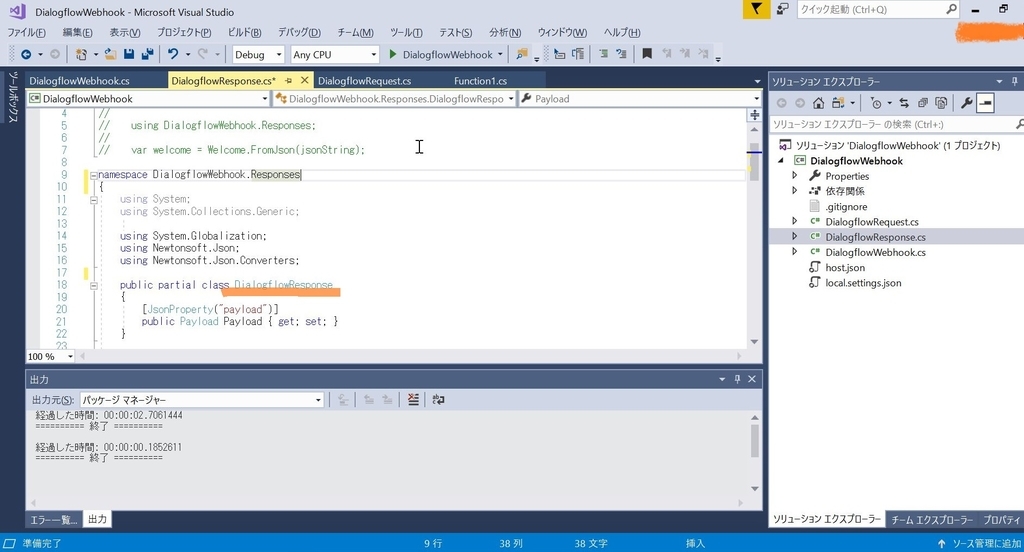
Task: Click the Collapse All icon in Solution Explorer
Action: tap(922, 103)
